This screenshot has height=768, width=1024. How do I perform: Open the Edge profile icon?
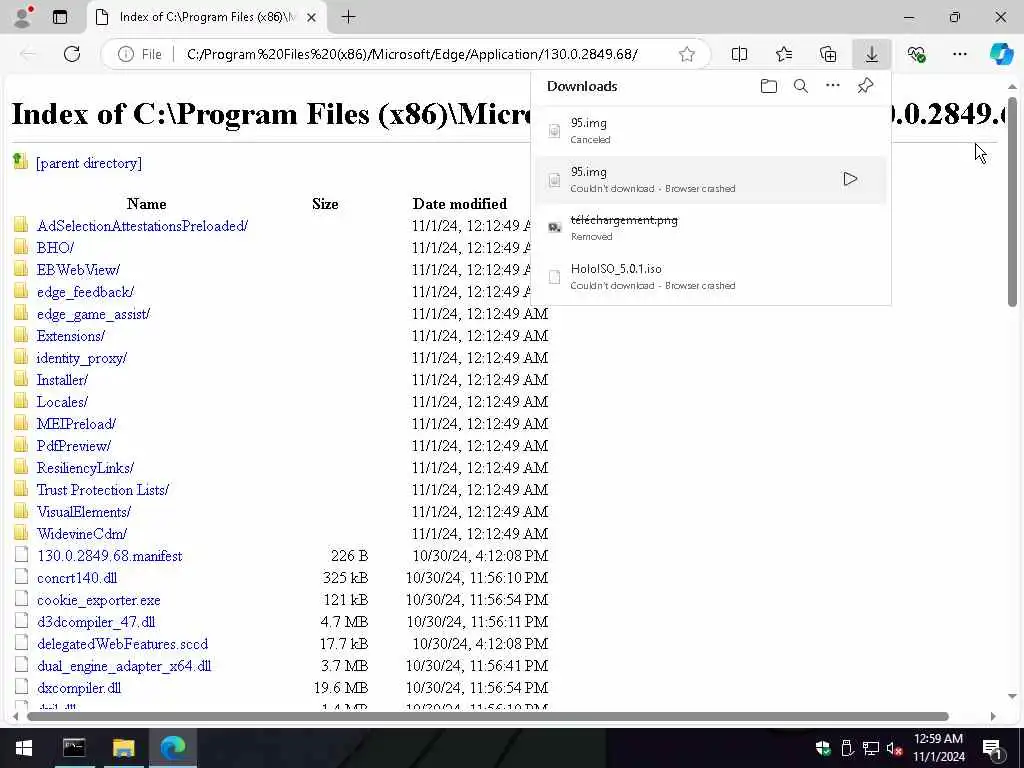(24, 17)
